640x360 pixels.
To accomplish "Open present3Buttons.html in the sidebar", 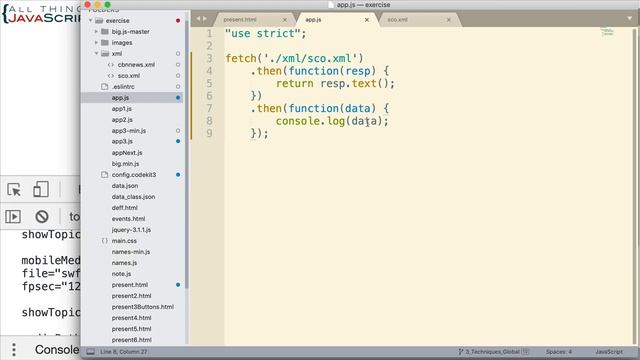I will point(142,307).
